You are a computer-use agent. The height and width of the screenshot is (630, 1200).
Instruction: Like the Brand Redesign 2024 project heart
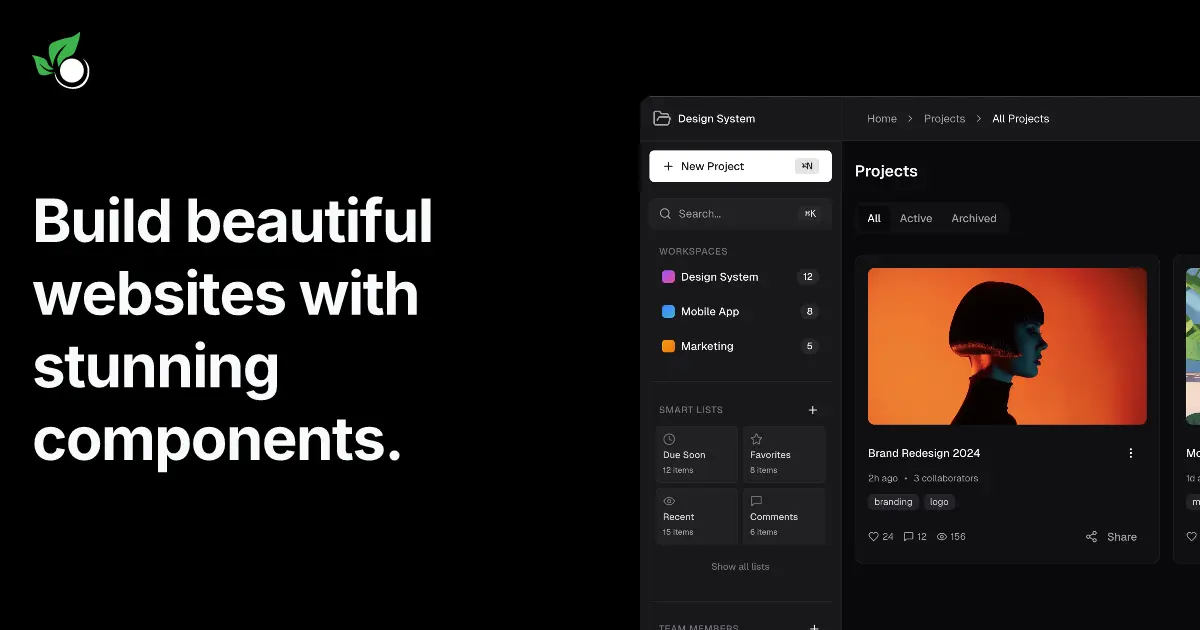(x=872, y=536)
